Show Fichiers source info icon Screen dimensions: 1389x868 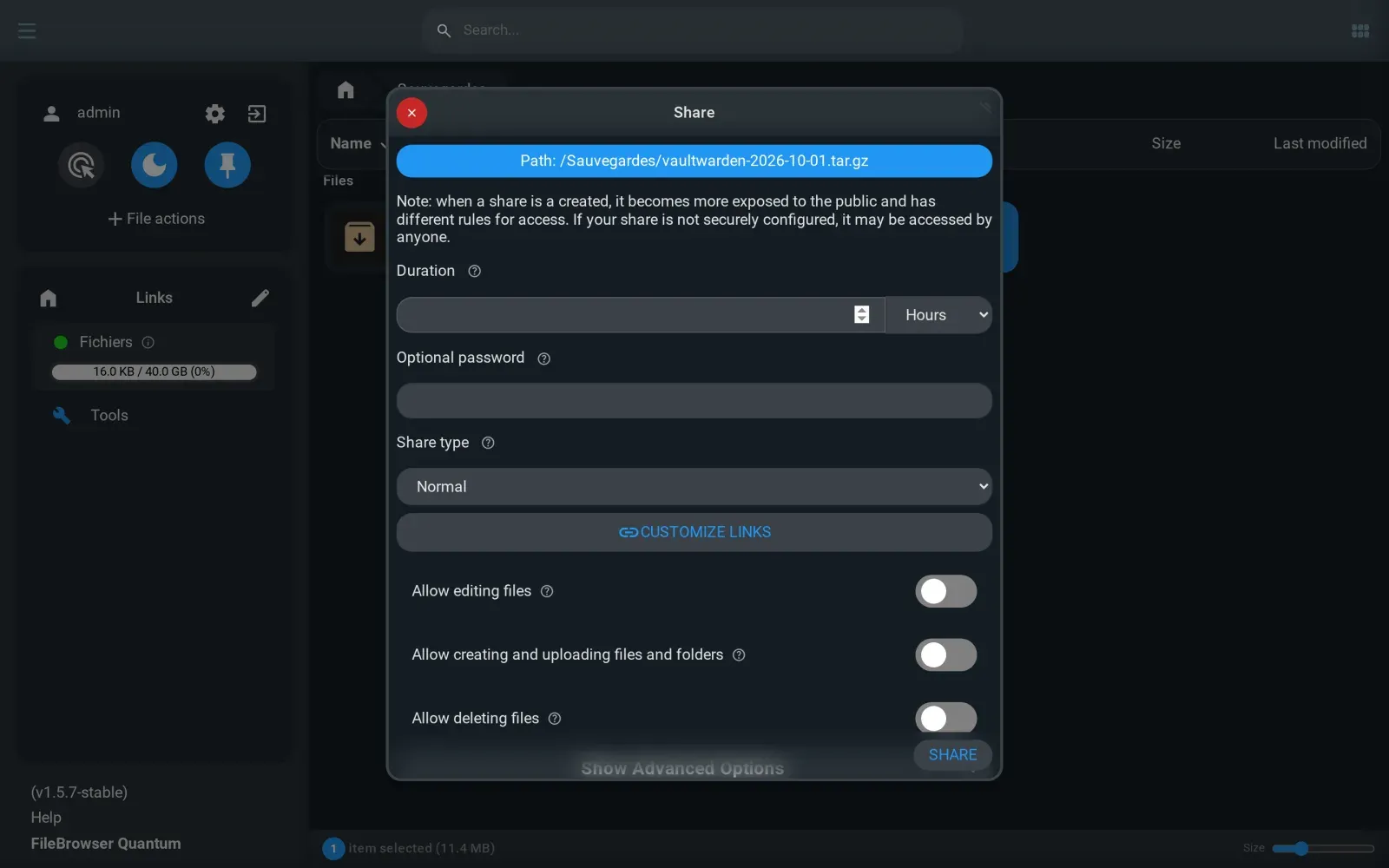point(148,342)
